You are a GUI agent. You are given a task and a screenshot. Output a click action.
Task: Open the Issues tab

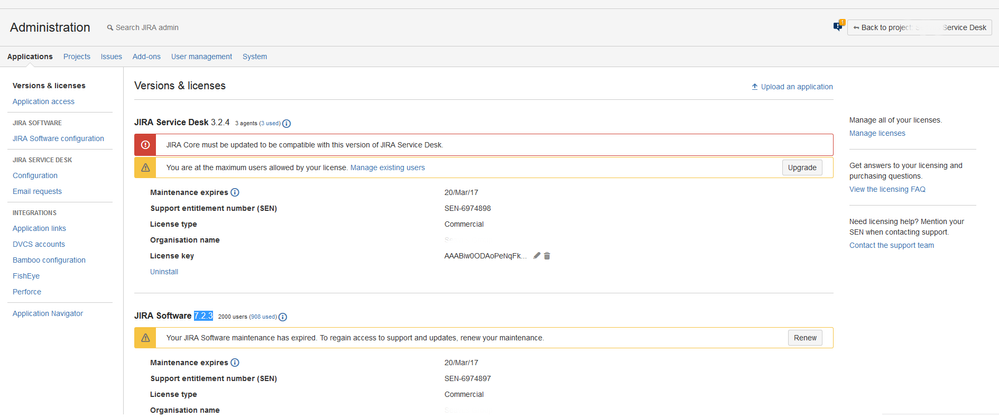point(111,57)
